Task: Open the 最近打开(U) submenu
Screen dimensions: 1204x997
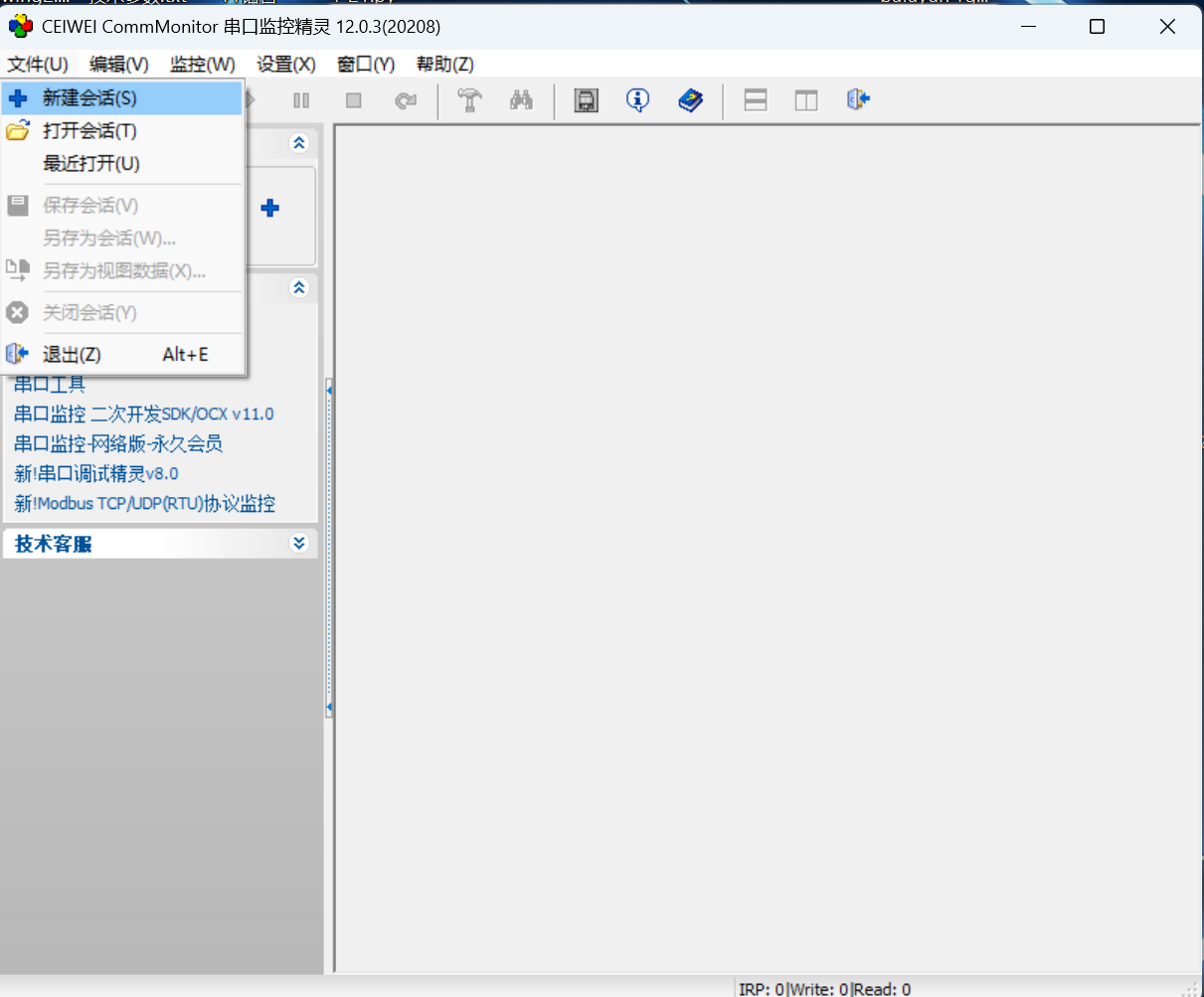Action: [x=123, y=164]
